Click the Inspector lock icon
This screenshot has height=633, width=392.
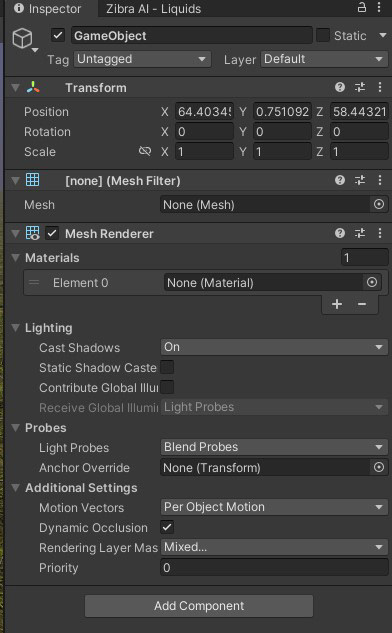[x=362, y=7]
